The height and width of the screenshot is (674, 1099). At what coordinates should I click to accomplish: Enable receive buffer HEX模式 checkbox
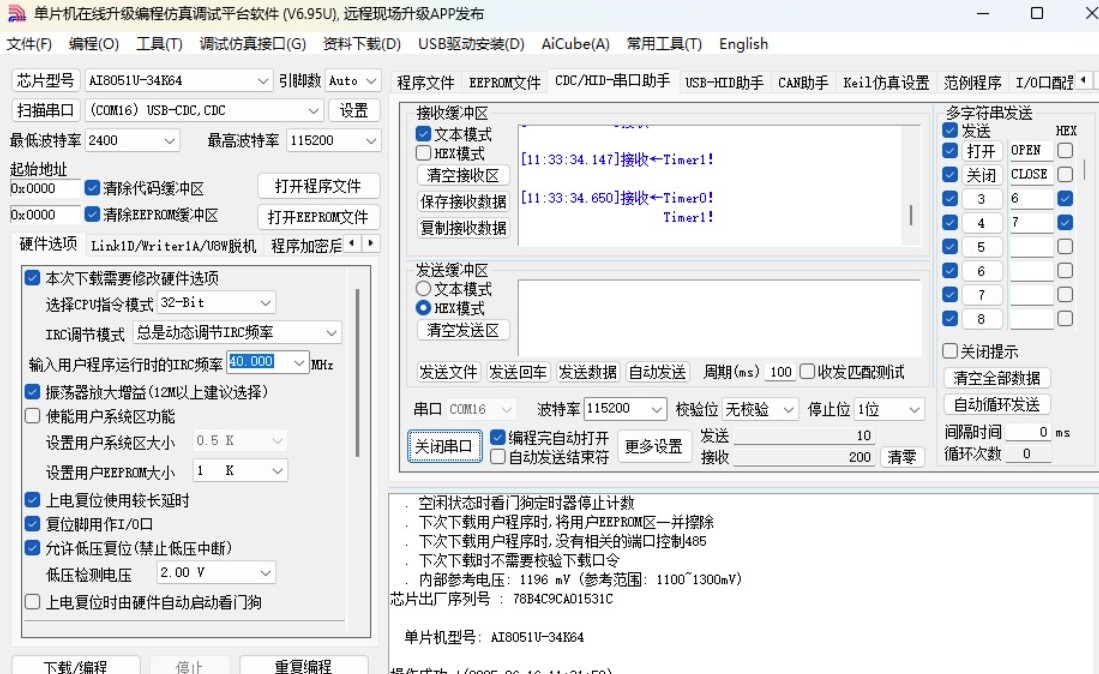[423, 153]
